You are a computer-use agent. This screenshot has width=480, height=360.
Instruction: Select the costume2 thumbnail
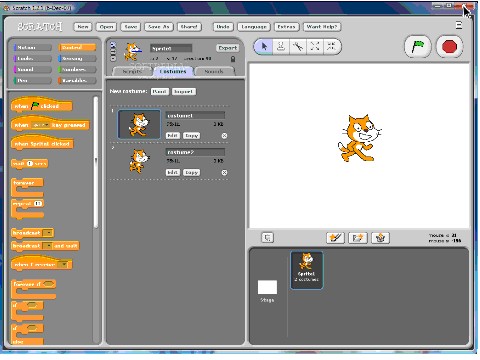click(x=139, y=161)
